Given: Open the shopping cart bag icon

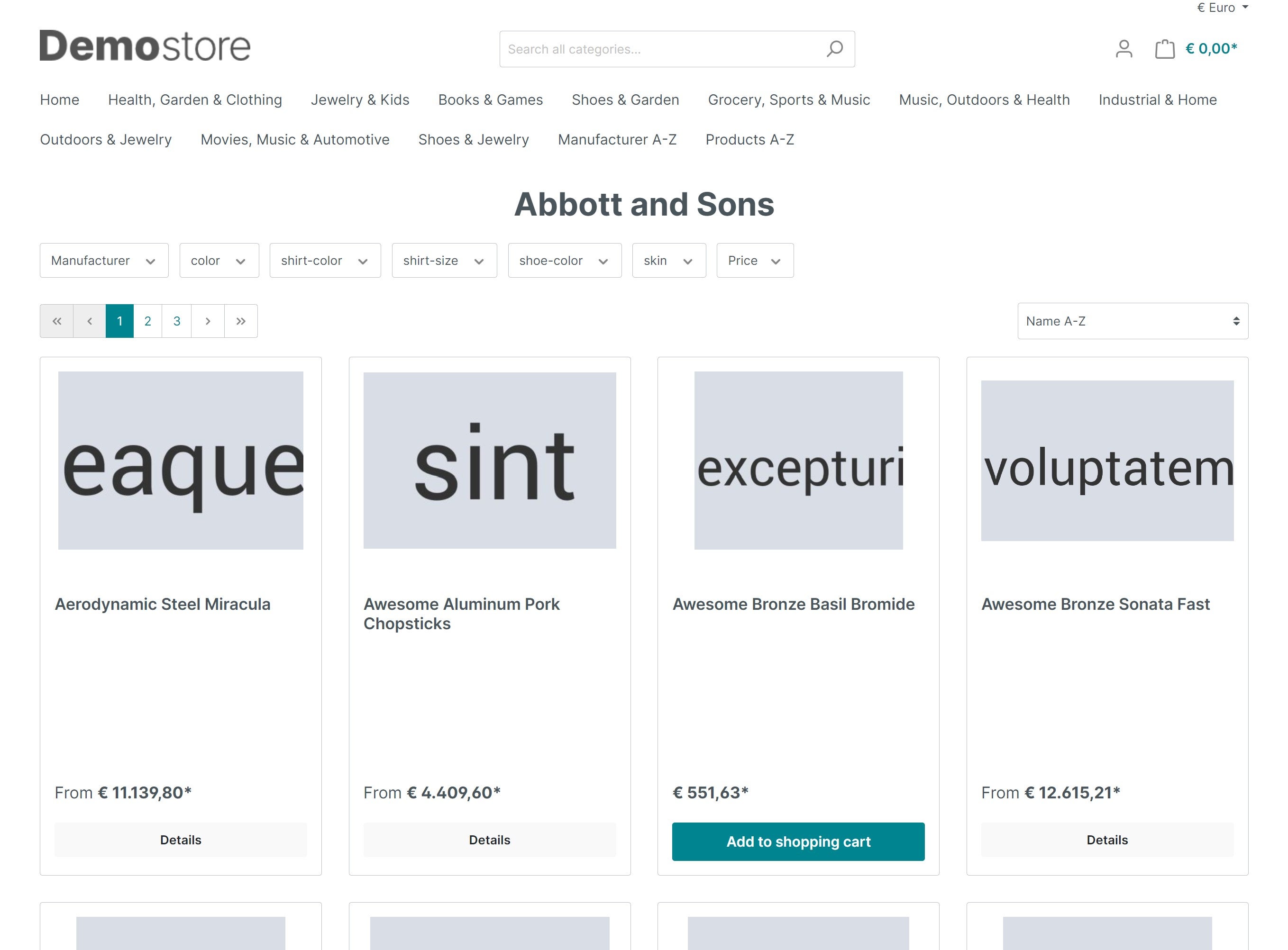Looking at the screenshot, I should click(1164, 49).
